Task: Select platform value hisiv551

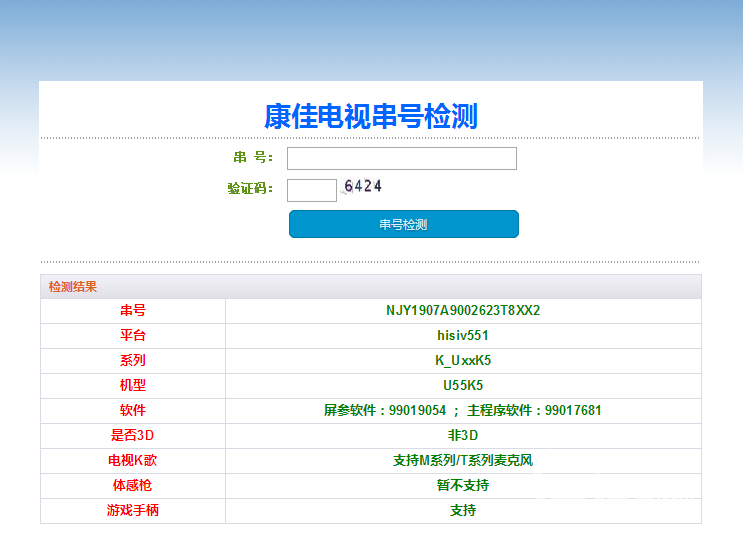Action: [x=463, y=335]
